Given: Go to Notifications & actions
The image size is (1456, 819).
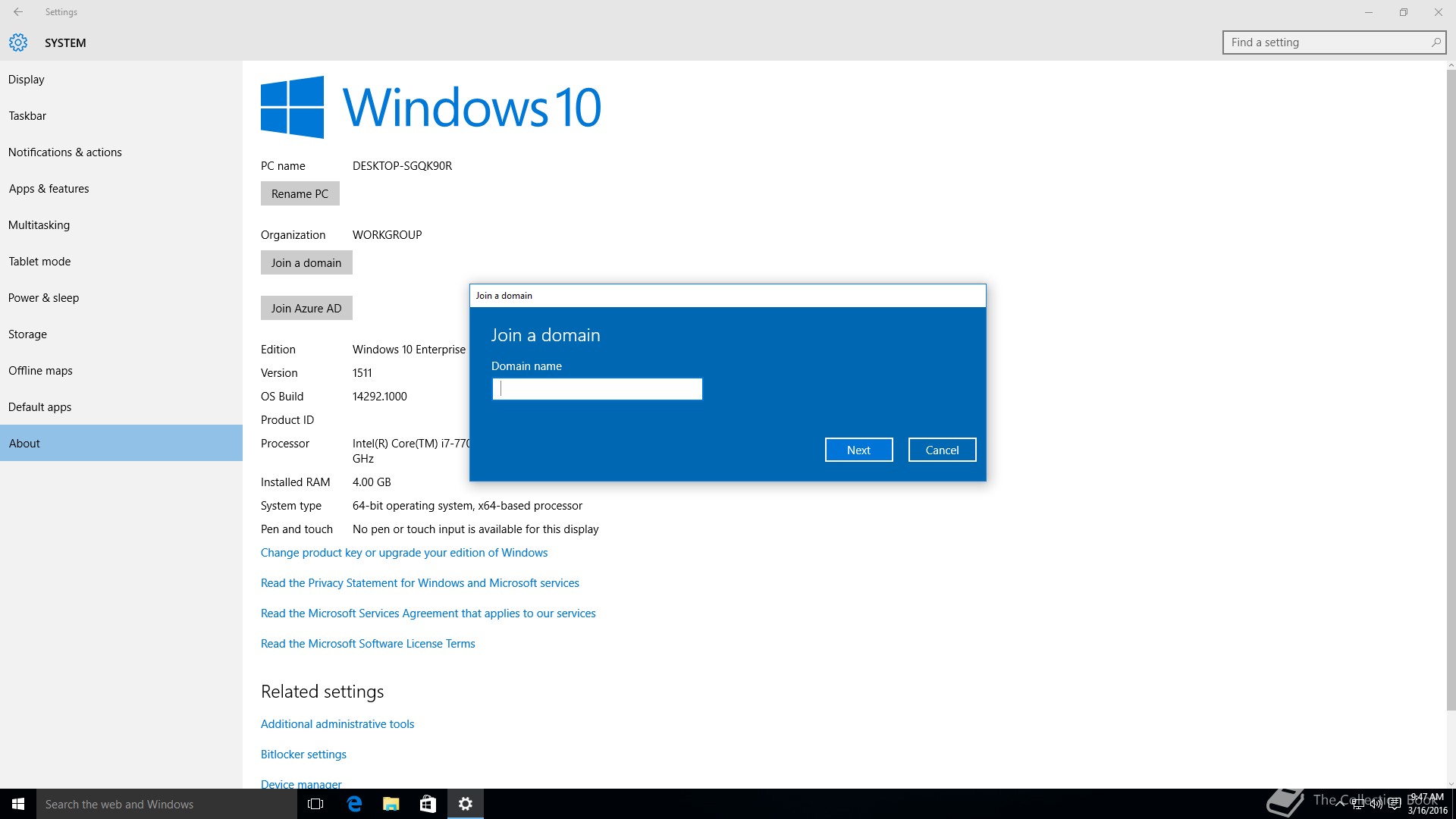Looking at the screenshot, I should [x=121, y=152].
